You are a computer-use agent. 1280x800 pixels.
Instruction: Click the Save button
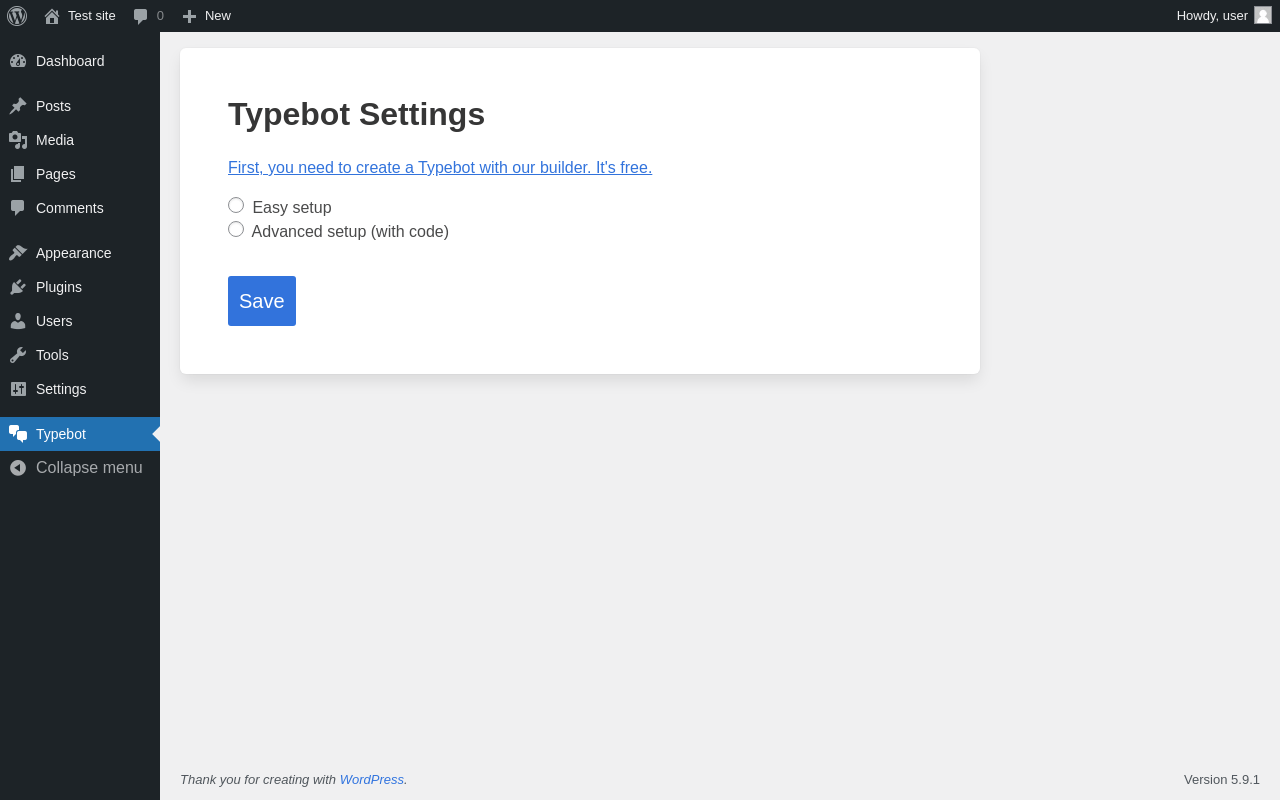coord(262,301)
